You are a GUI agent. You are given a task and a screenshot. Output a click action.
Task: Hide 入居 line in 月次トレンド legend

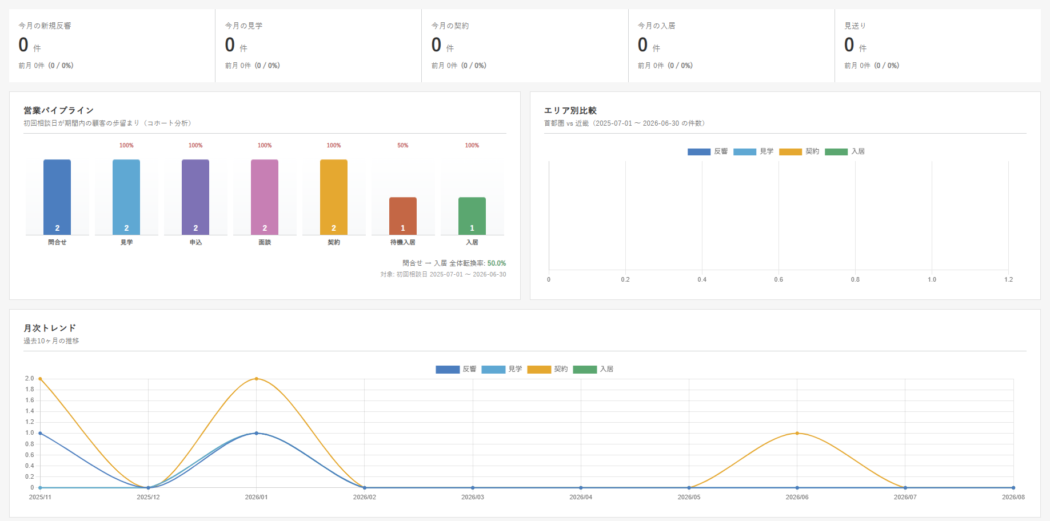(593, 369)
